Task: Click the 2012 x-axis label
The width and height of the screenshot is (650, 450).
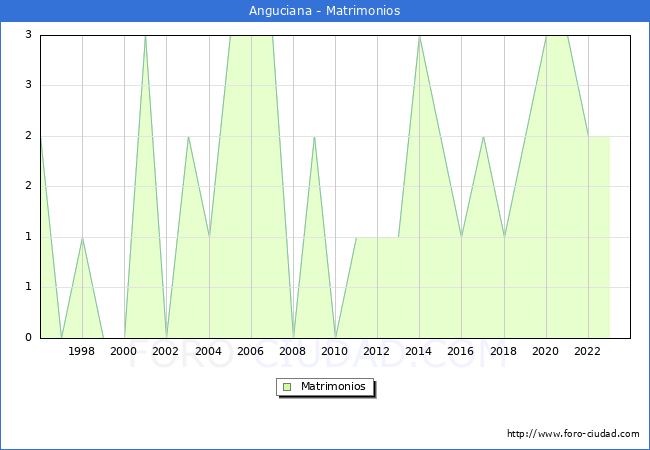Action: 376,351
